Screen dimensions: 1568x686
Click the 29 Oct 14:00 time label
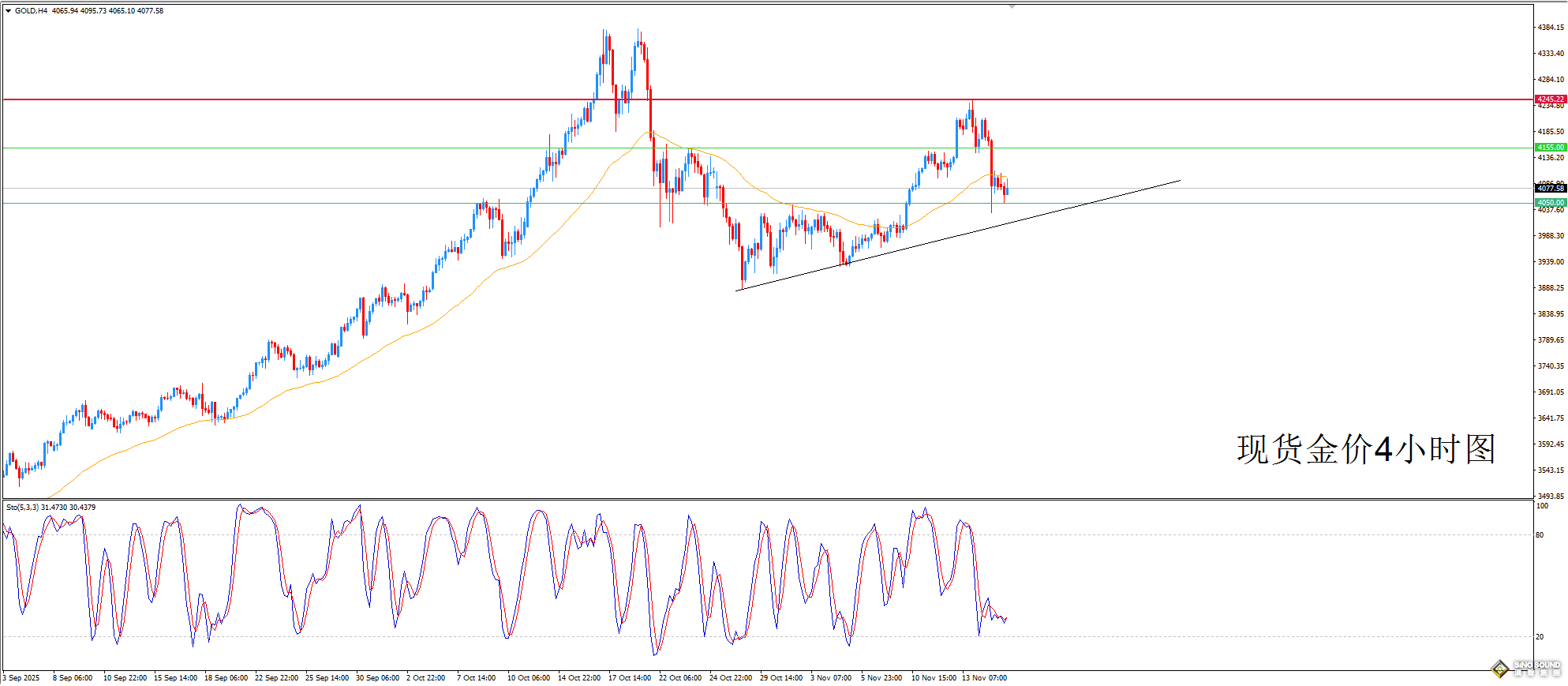(781, 677)
